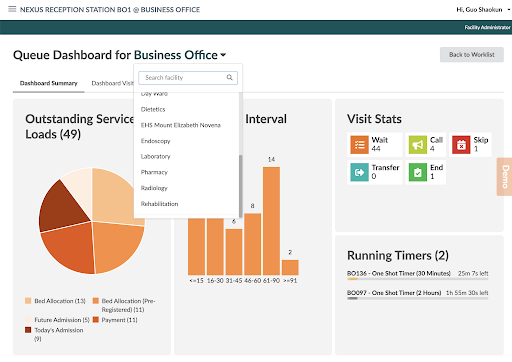The height and width of the screenshot is (362, 512).
Task: Click the facility list scrollbar
Action: 240,186
